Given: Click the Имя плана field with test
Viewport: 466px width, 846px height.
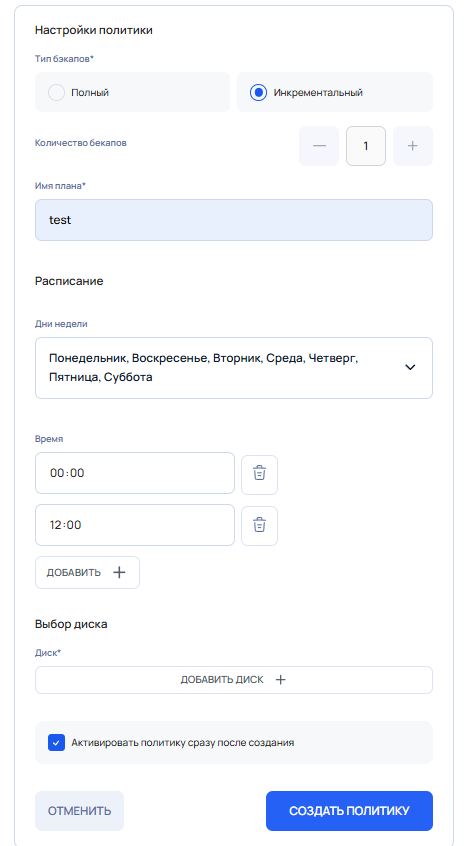Looking at the screenshot, I should pyautogui.click(x=234, y=220).
